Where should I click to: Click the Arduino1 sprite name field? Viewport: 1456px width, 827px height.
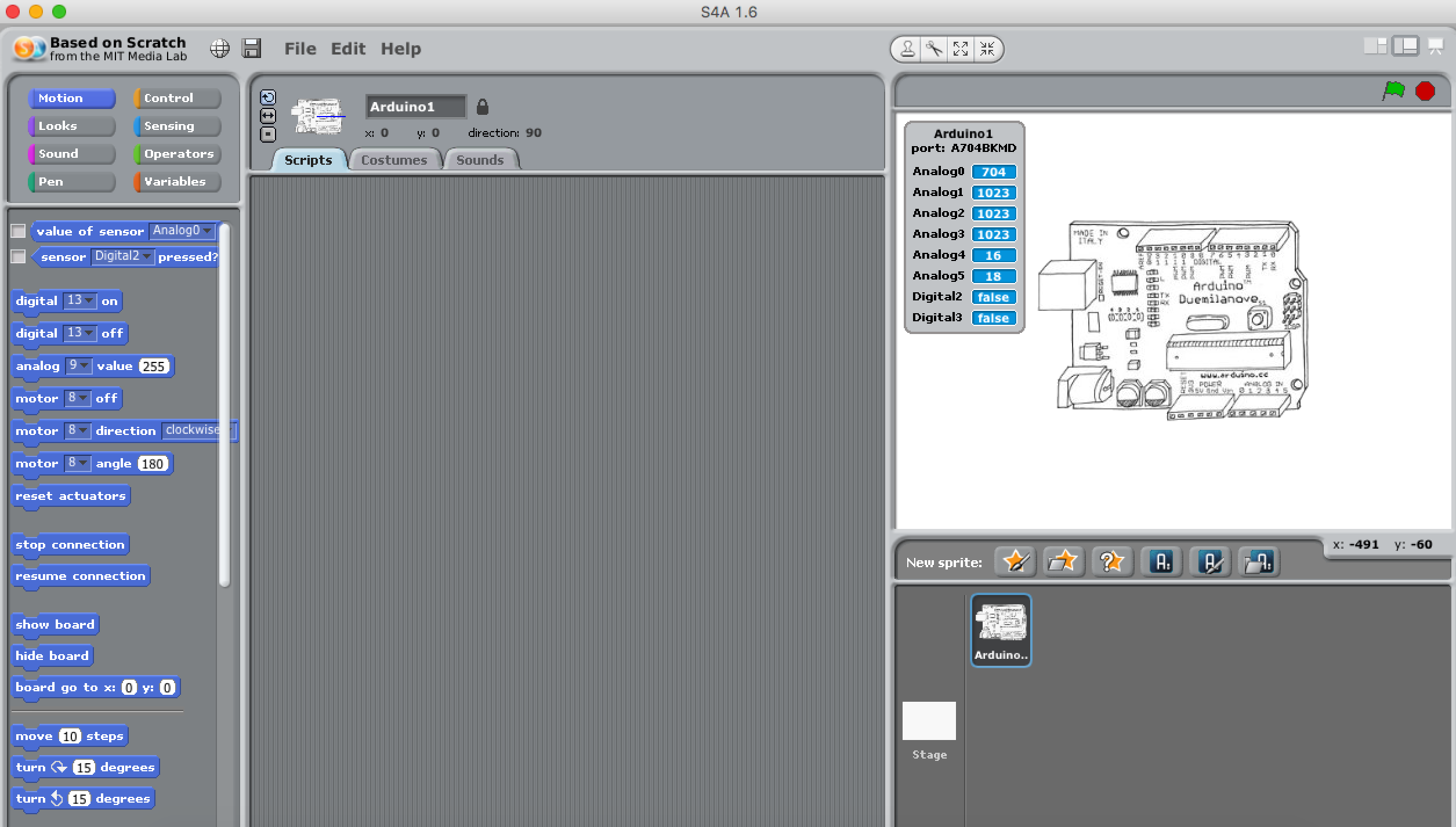click(x=415, y=107)
